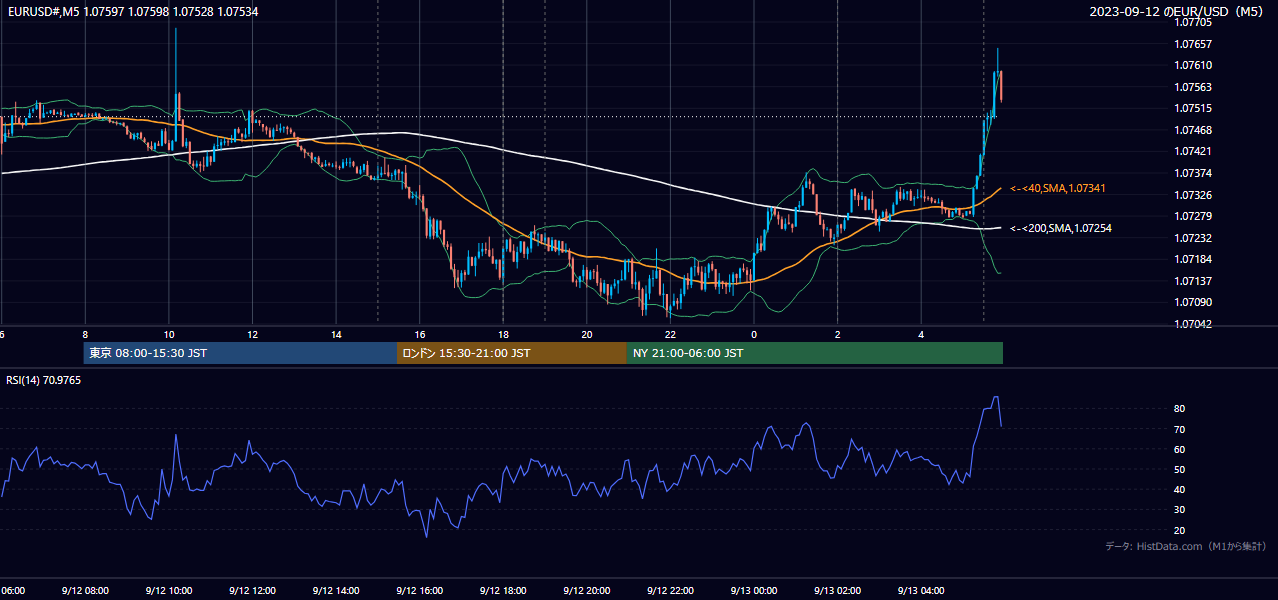
Task: Click price axis value 1.07042
Action: click(1194, 324)
